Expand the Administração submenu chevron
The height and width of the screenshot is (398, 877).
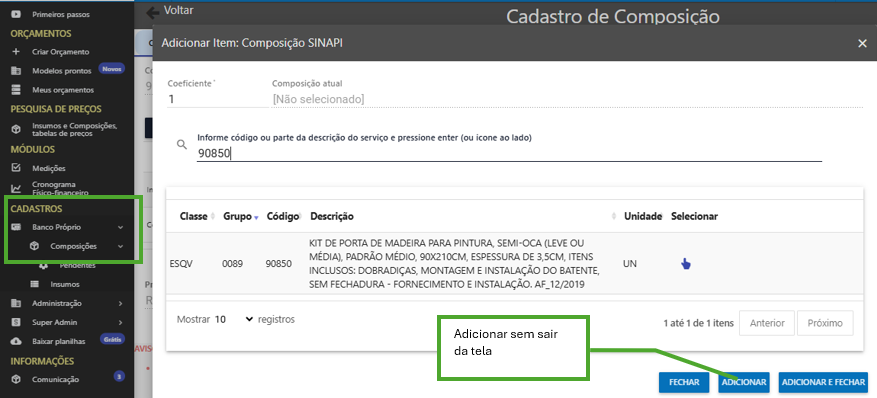click(121, 304)
